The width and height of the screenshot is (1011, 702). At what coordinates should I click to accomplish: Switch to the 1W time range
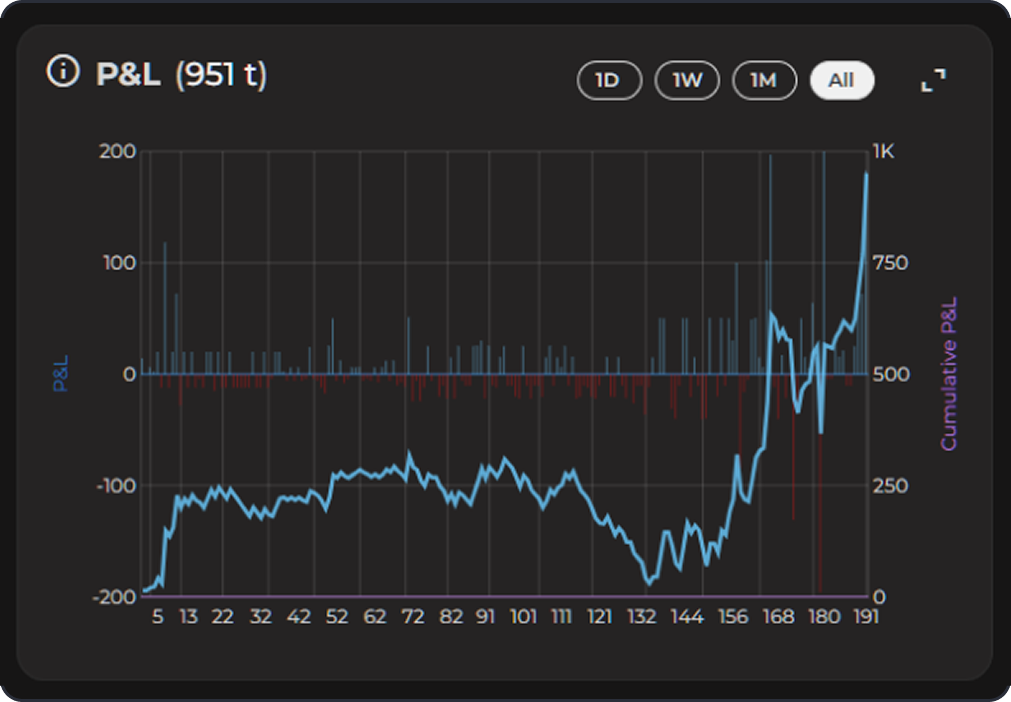pyautogui.click(x=686, y=81)
